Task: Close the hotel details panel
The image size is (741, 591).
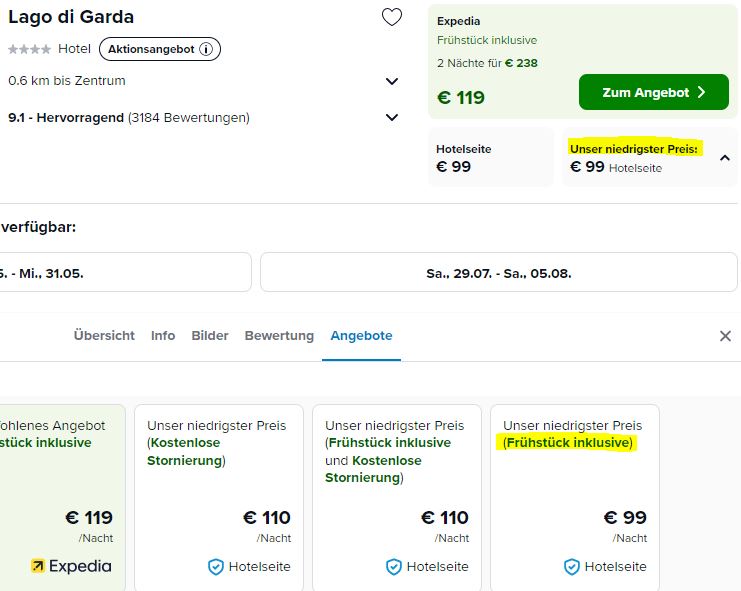Action: (x=725, y=336)
